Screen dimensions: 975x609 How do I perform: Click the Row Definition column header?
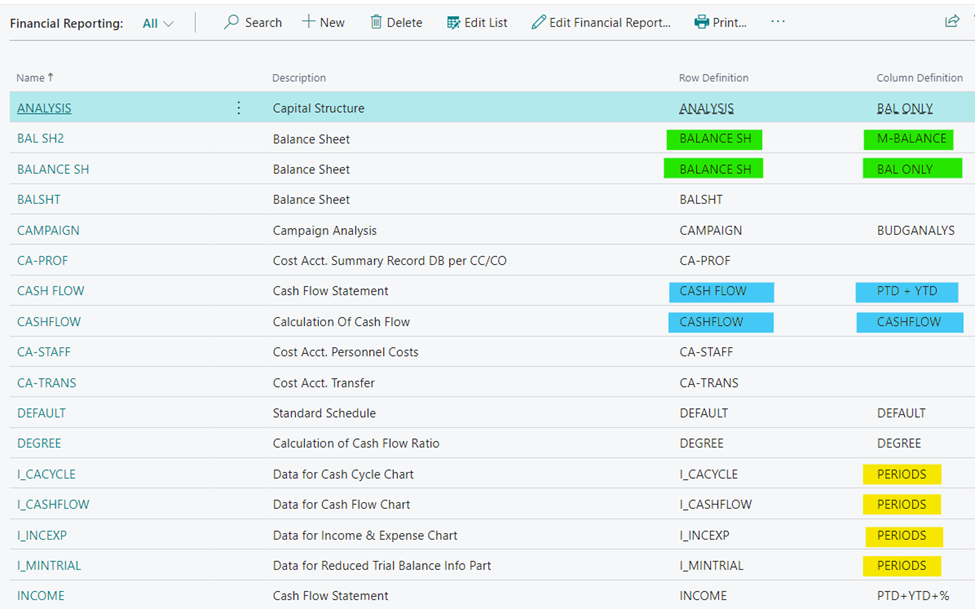click(x=714, y=78)
